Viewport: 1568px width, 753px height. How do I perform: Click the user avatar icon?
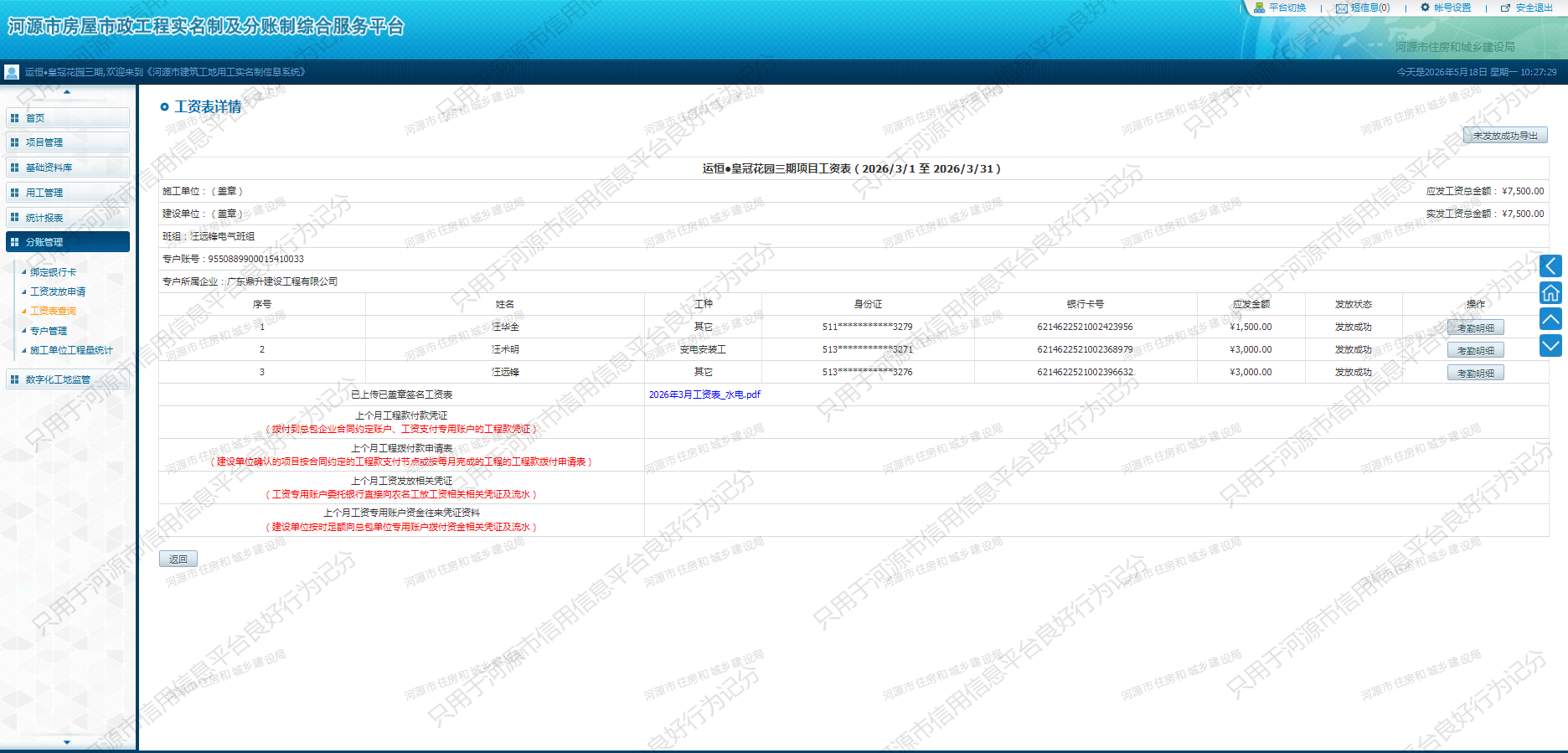click(12, 72)
